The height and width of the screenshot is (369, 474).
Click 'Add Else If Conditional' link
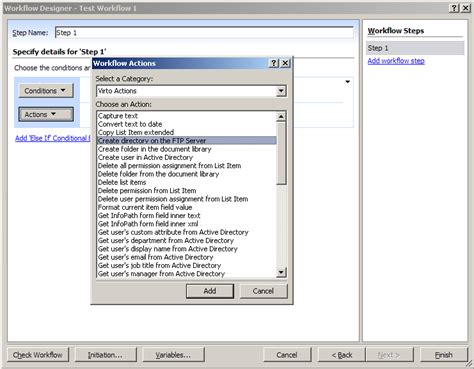[52, 138]
